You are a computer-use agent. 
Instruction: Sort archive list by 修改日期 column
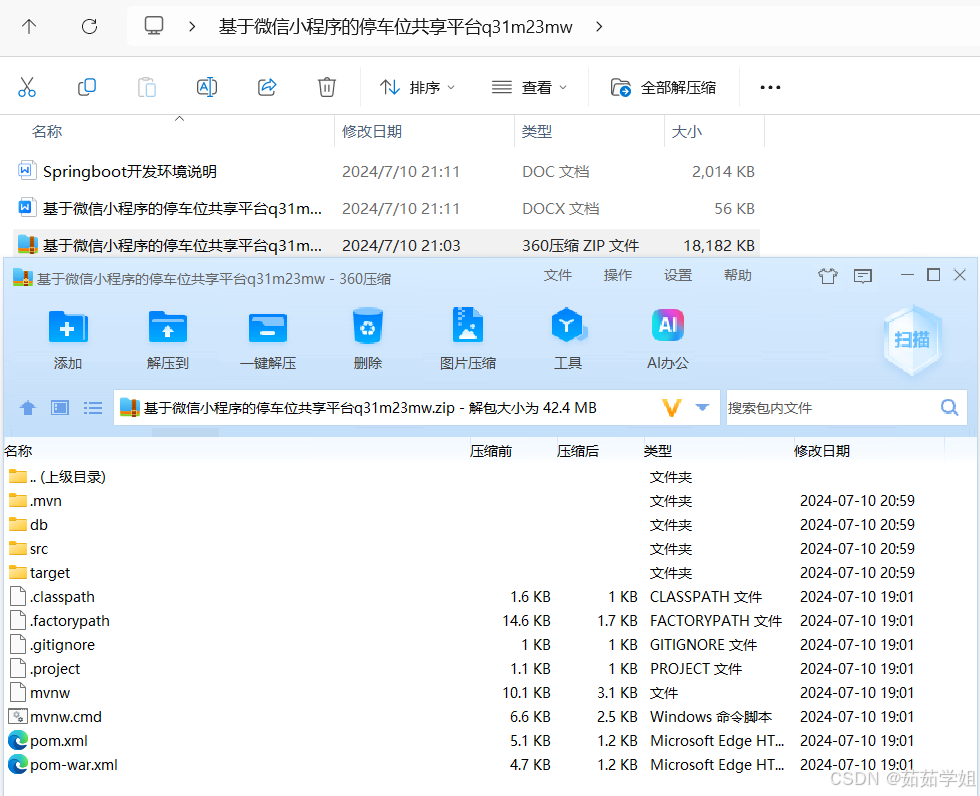point(821,451)
